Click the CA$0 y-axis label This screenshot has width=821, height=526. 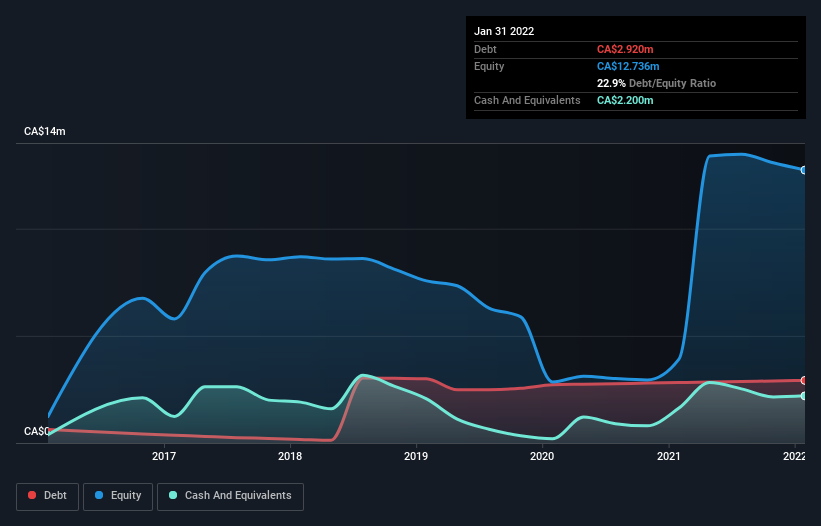36,431
